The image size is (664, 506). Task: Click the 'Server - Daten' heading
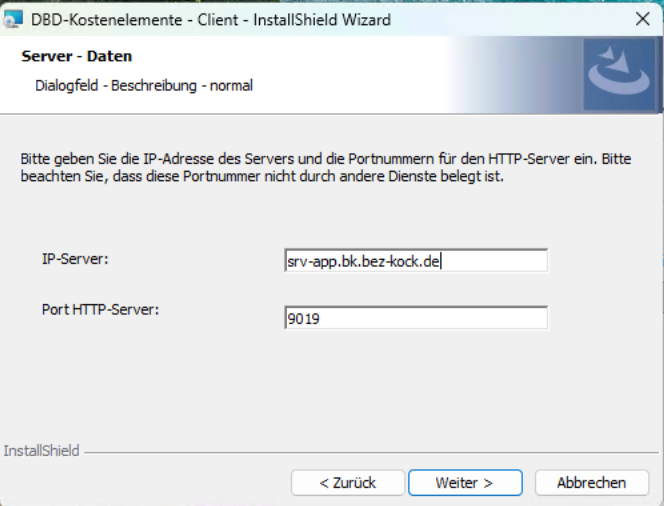[77, 56]
